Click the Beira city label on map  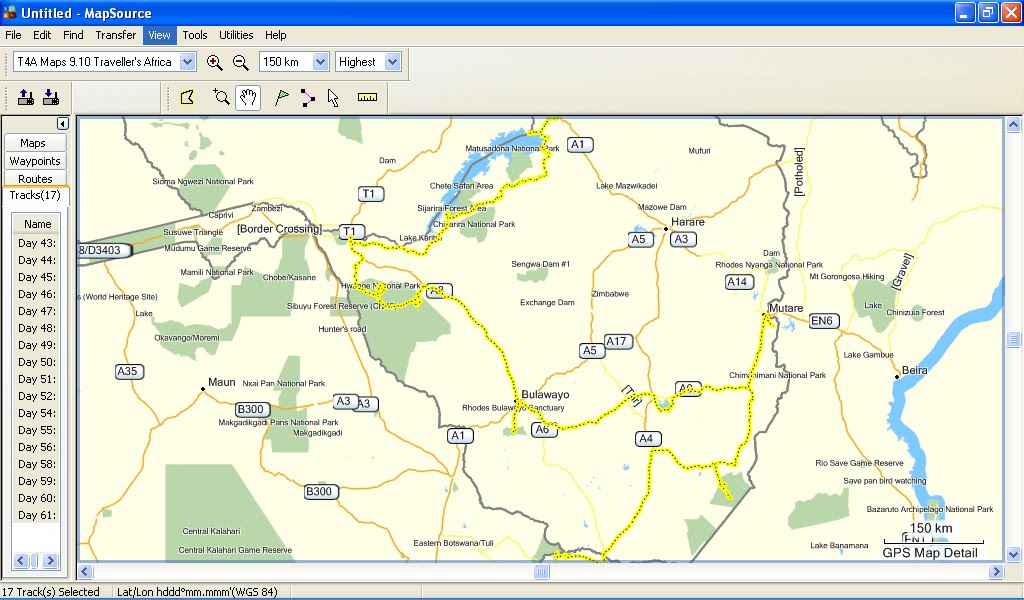tap(914, 370)
